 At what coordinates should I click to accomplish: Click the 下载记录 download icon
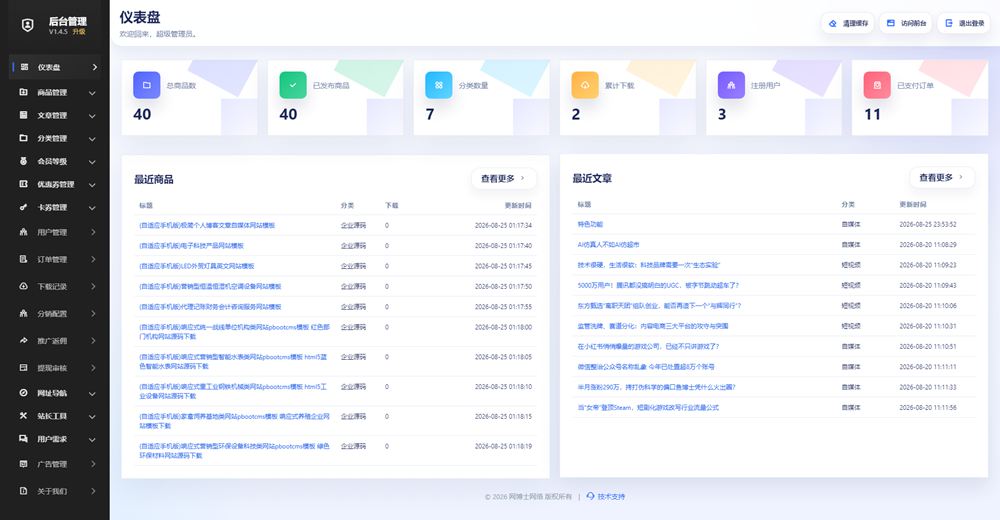coord(24,286)
